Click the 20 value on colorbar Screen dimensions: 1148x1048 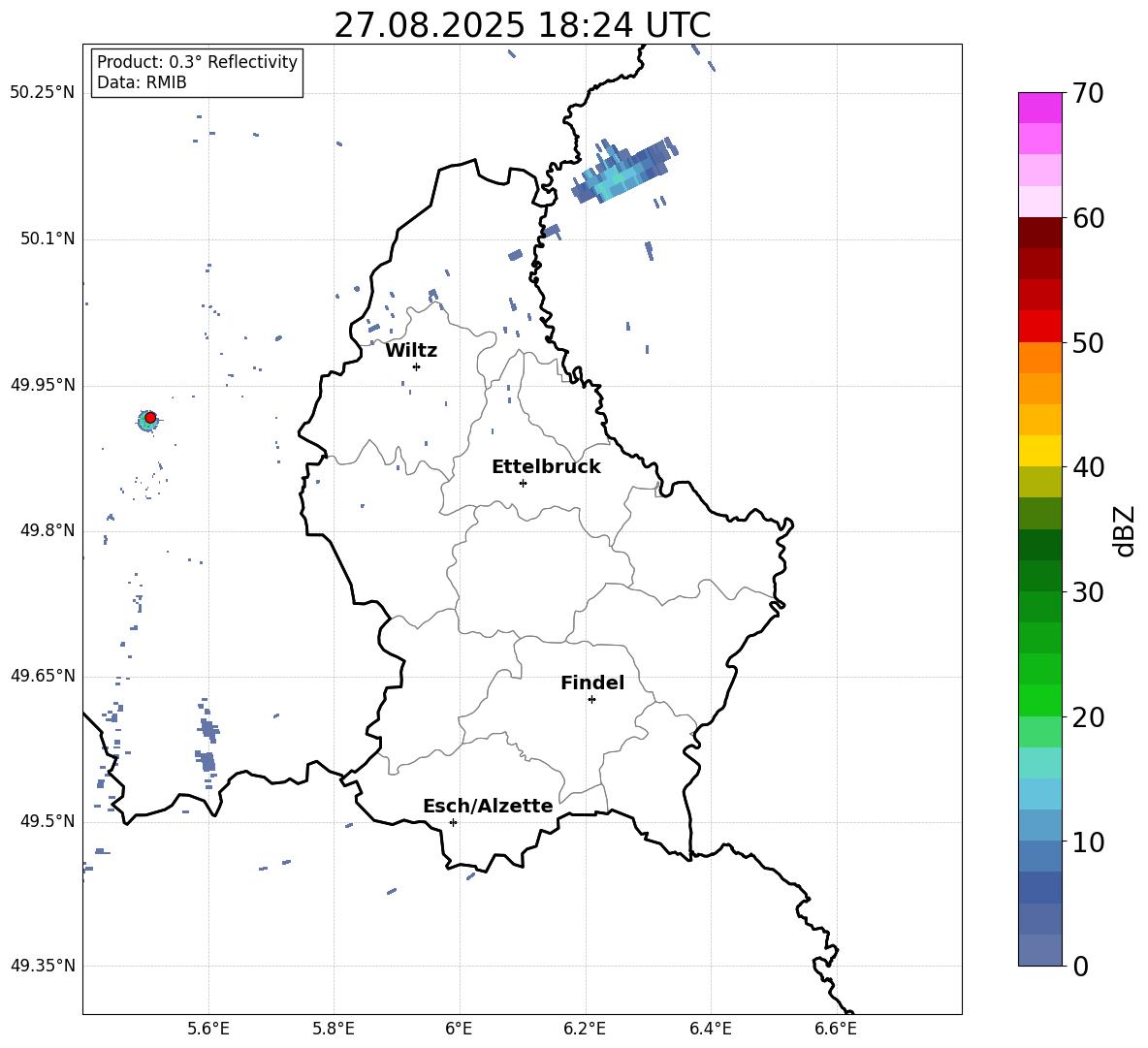point(1088,717)
